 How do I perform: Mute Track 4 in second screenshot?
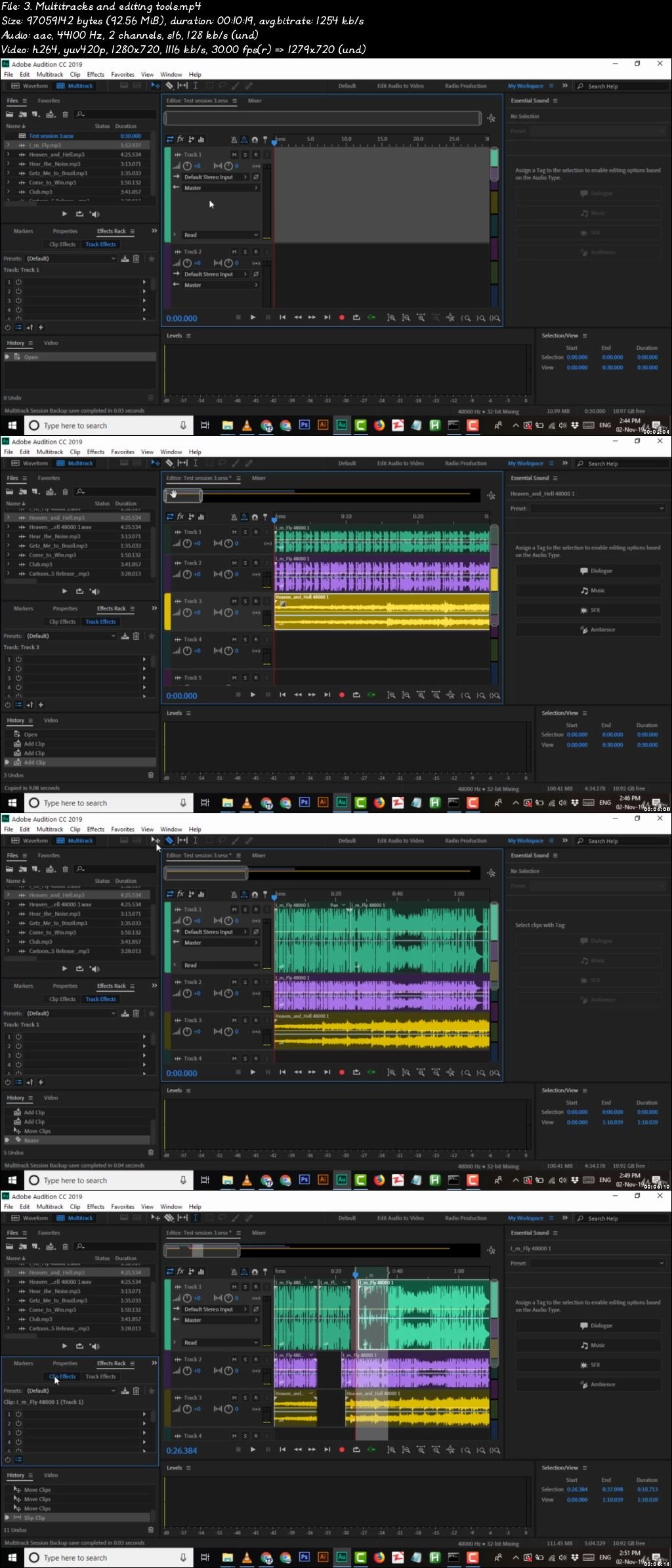(x=234, y=639)
